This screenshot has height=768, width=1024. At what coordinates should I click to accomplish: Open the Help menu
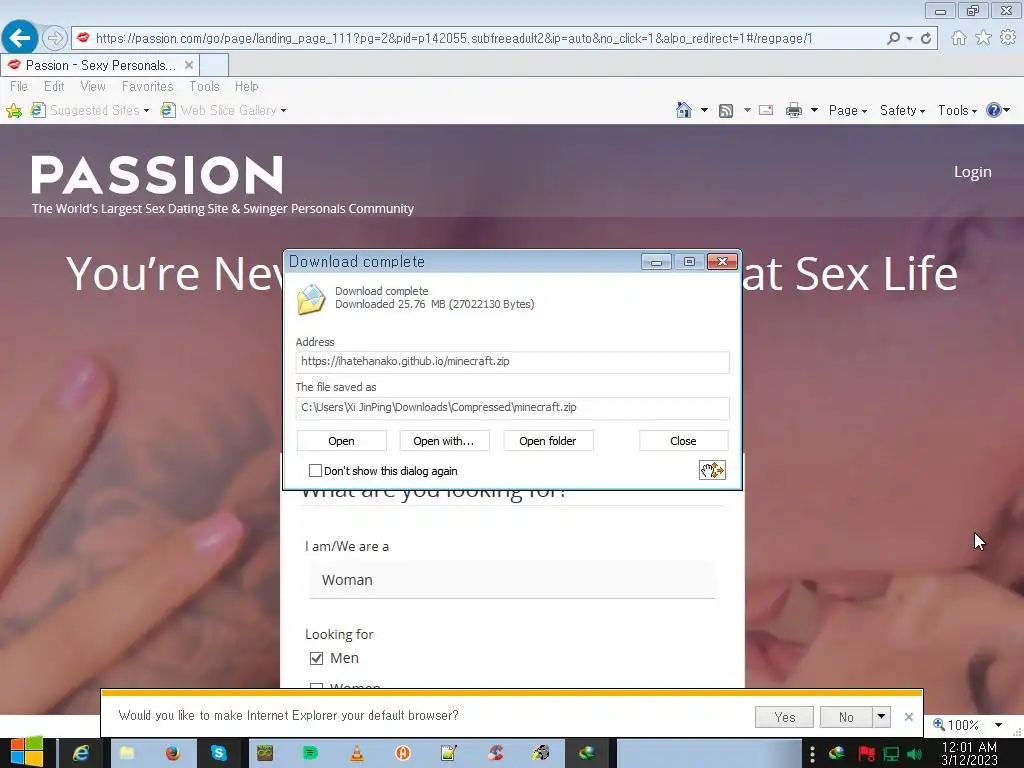(x=247, y=86)
